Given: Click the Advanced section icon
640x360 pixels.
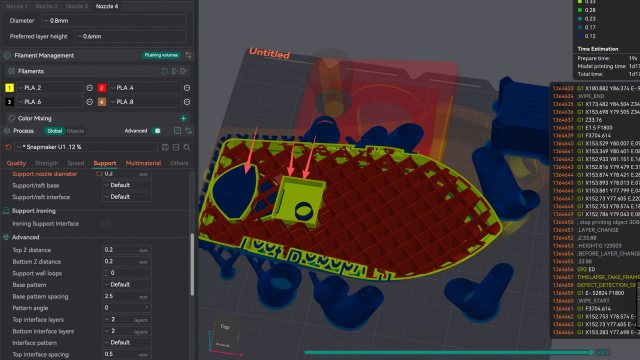Looking at the screenshot, I should pyautogui.click(x=6, y=237).
